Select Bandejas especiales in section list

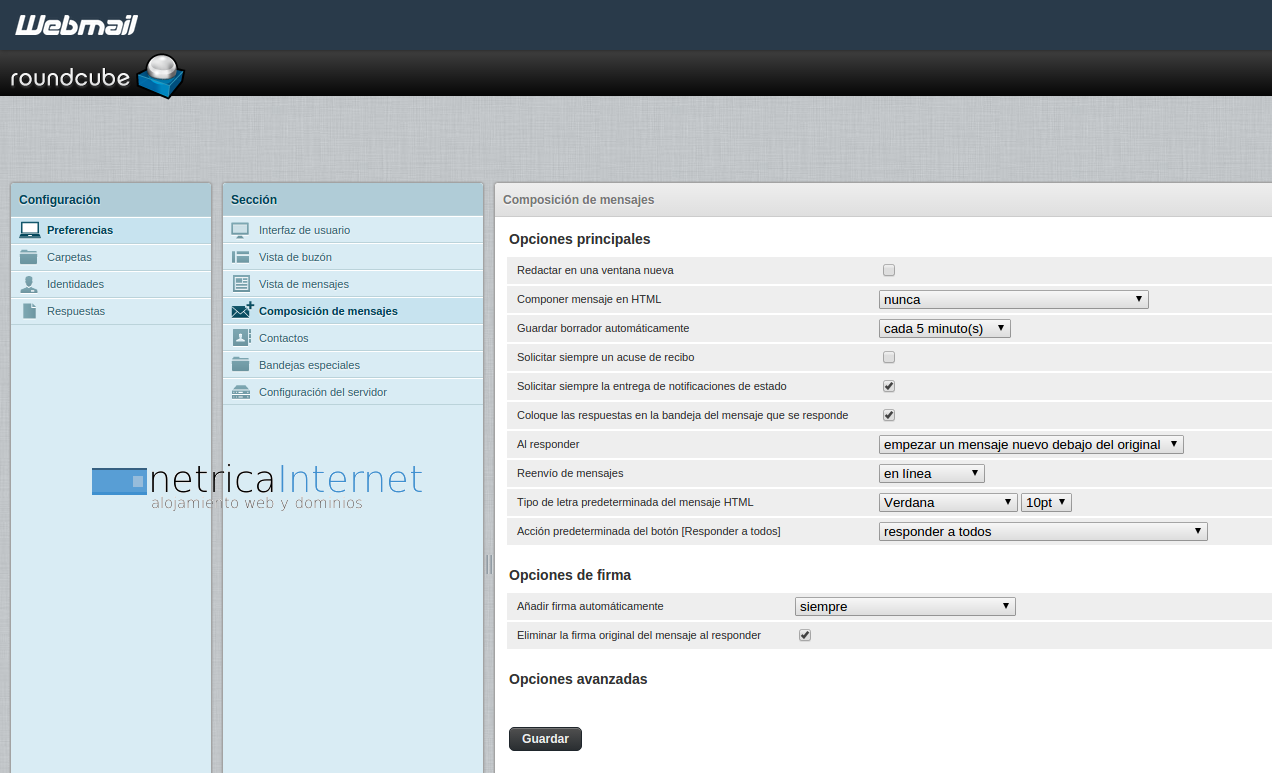point(309,365)
